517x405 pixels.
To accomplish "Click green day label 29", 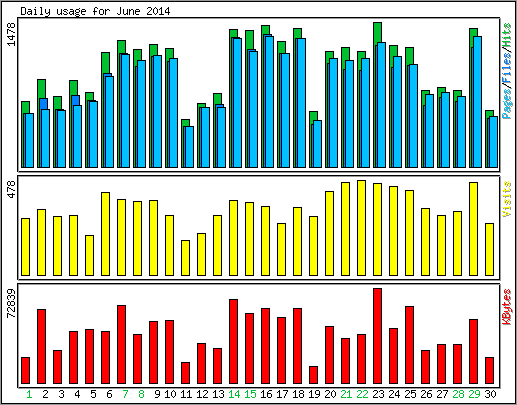I will click(x=474, y=395).
